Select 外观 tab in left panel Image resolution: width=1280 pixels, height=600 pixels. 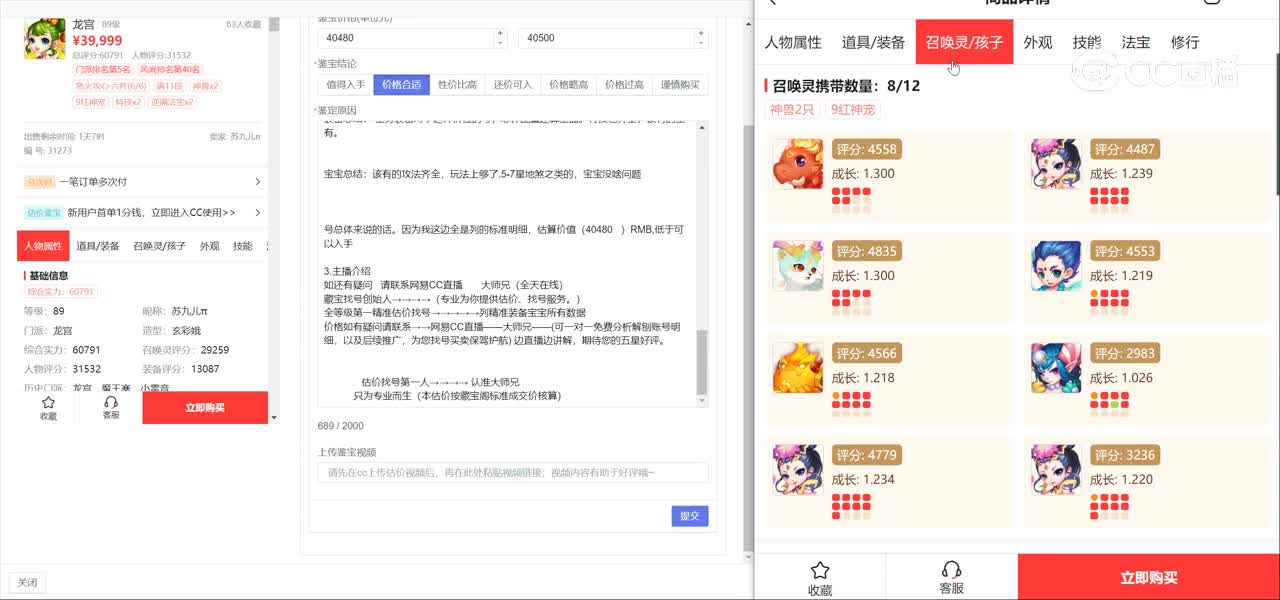tap(210, 246)
